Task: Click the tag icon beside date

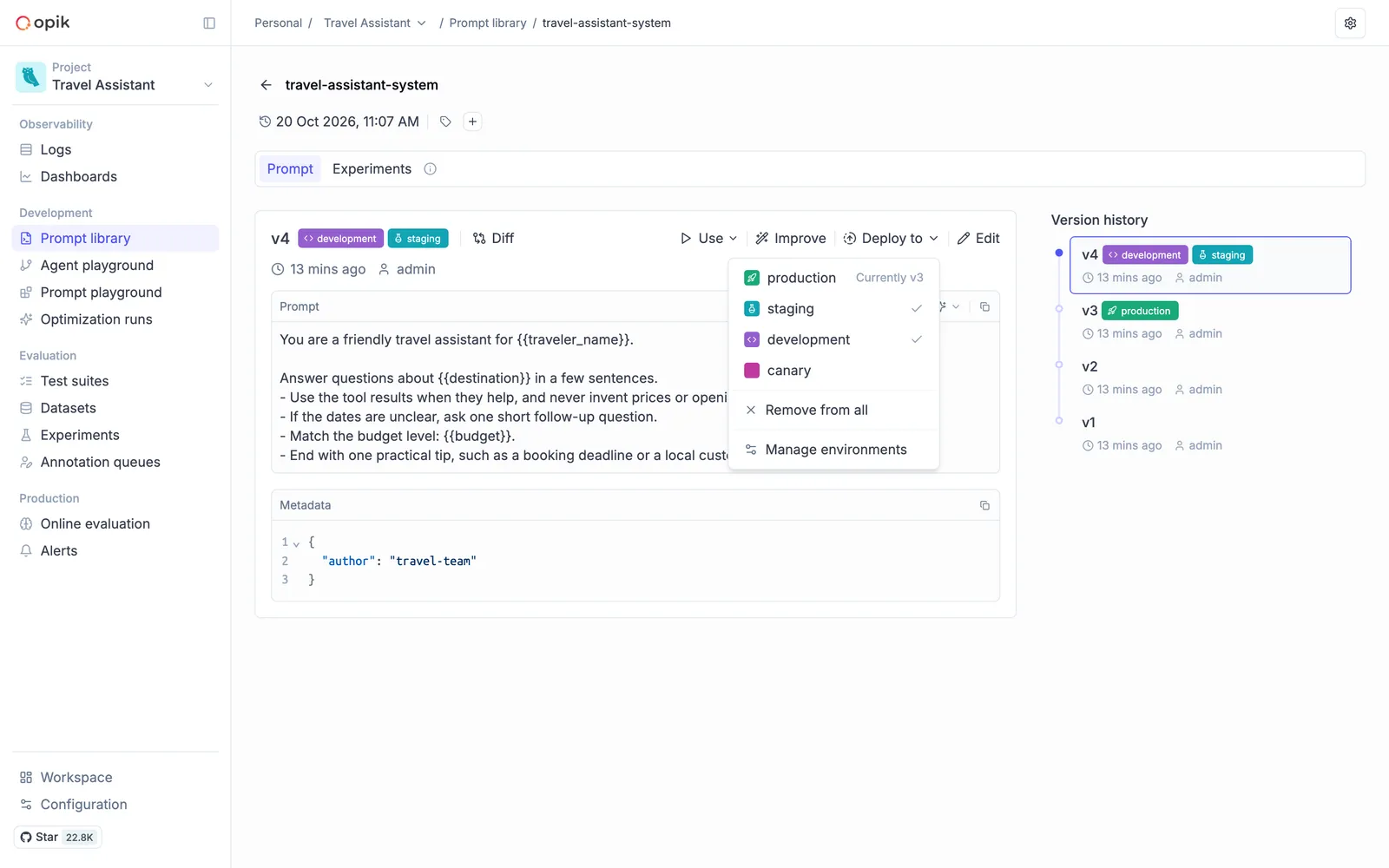Action: click(445, 122)
